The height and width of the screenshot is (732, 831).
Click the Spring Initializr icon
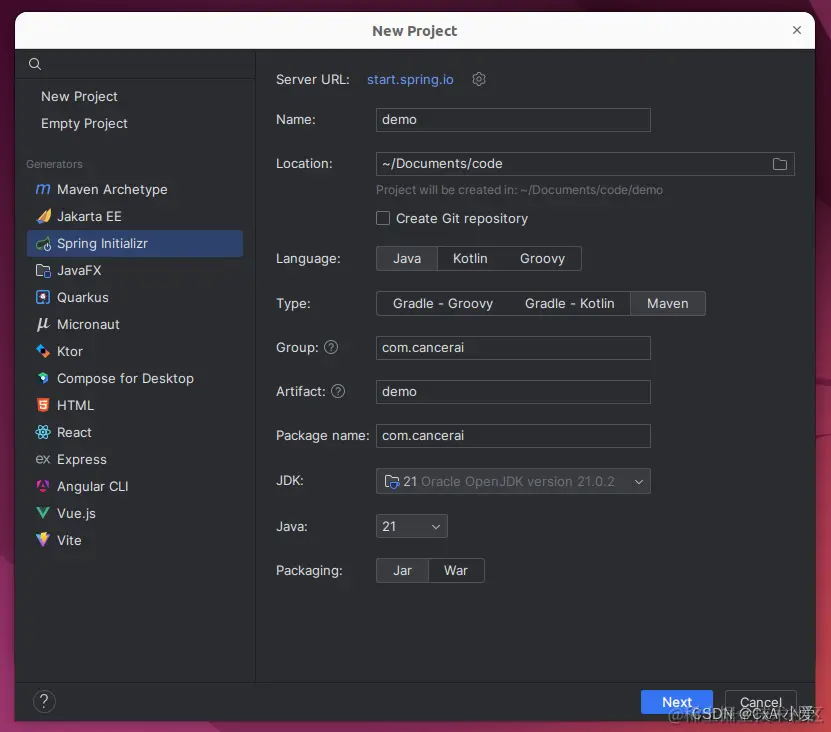43,244
